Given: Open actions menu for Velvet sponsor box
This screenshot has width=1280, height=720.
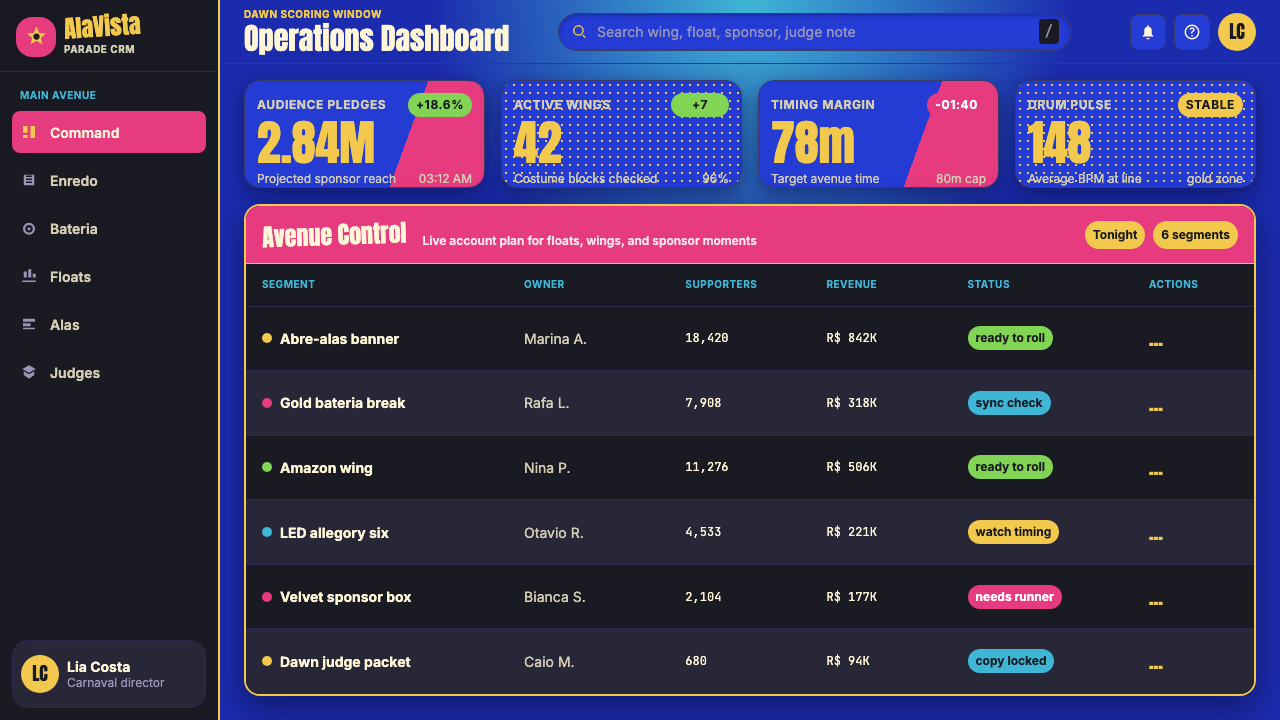Looking at the screenshot, I should pos(1156,602).
